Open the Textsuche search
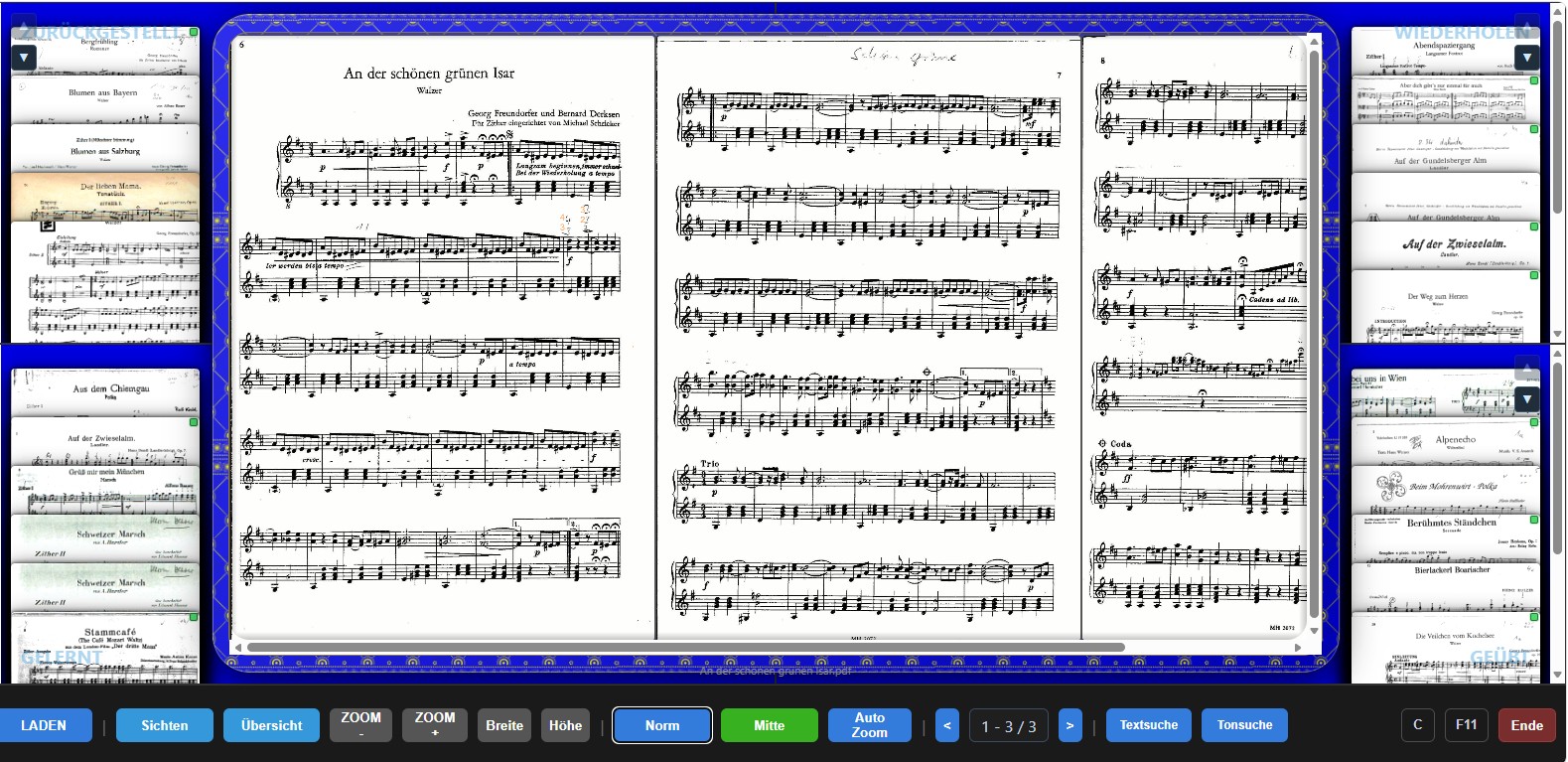This screenshot has height=762, width=1568. [x=1149, y=725]
